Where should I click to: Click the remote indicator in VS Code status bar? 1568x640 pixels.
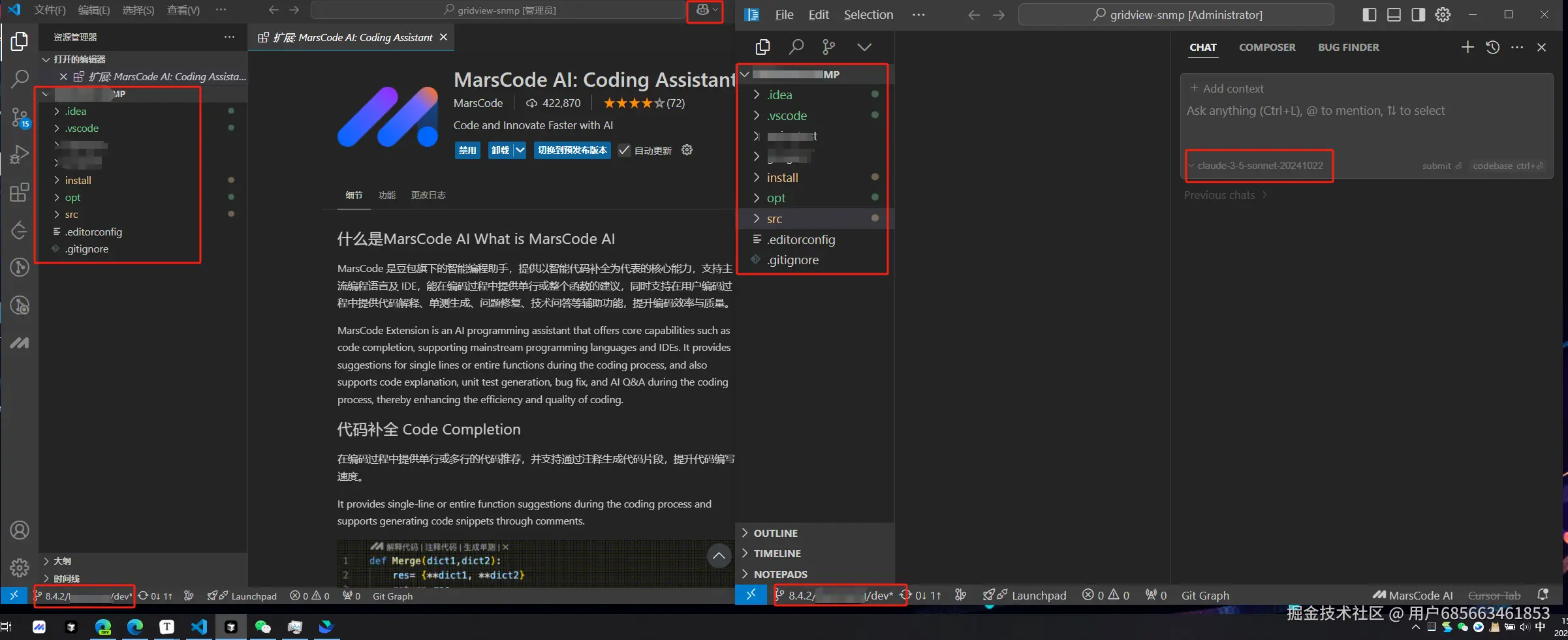(x=14, y=595)
